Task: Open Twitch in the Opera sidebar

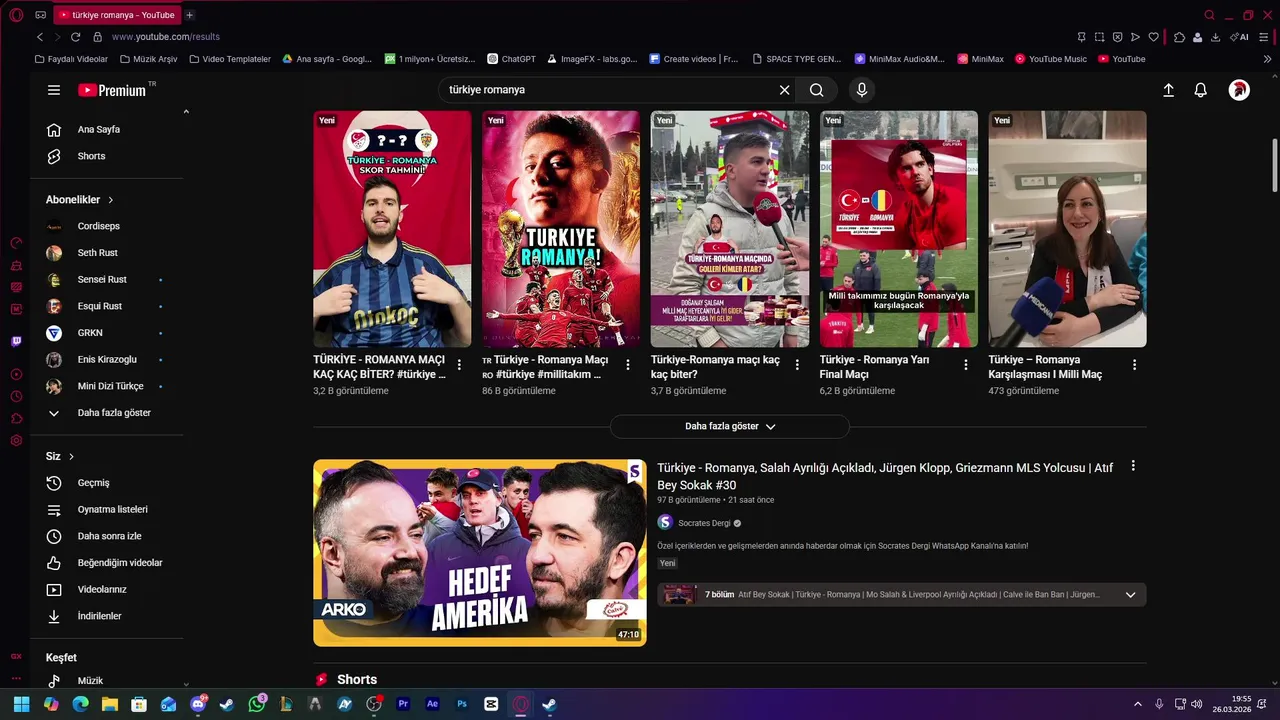Action: 16,341
